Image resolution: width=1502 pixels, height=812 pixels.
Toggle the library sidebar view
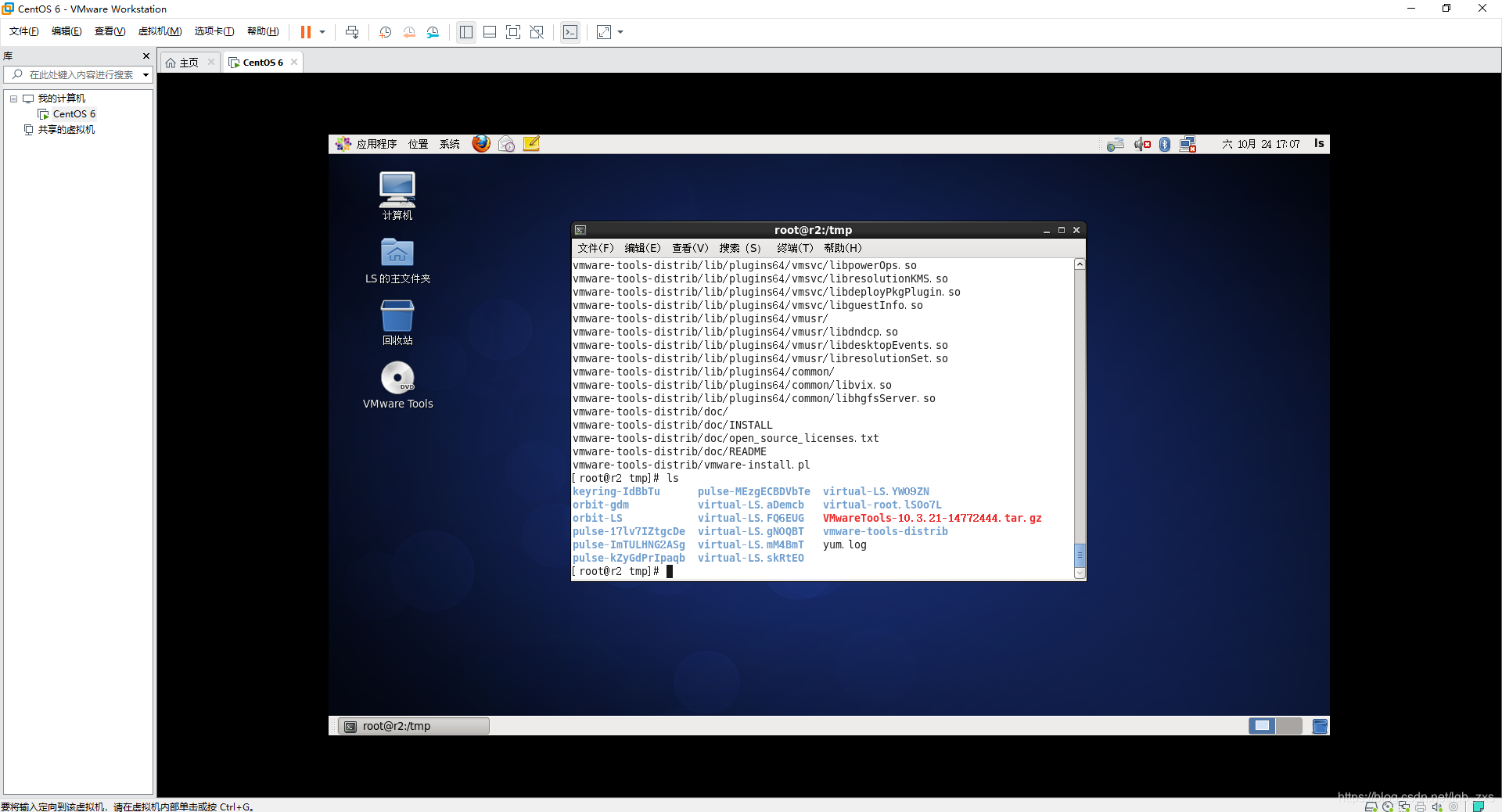466,32
